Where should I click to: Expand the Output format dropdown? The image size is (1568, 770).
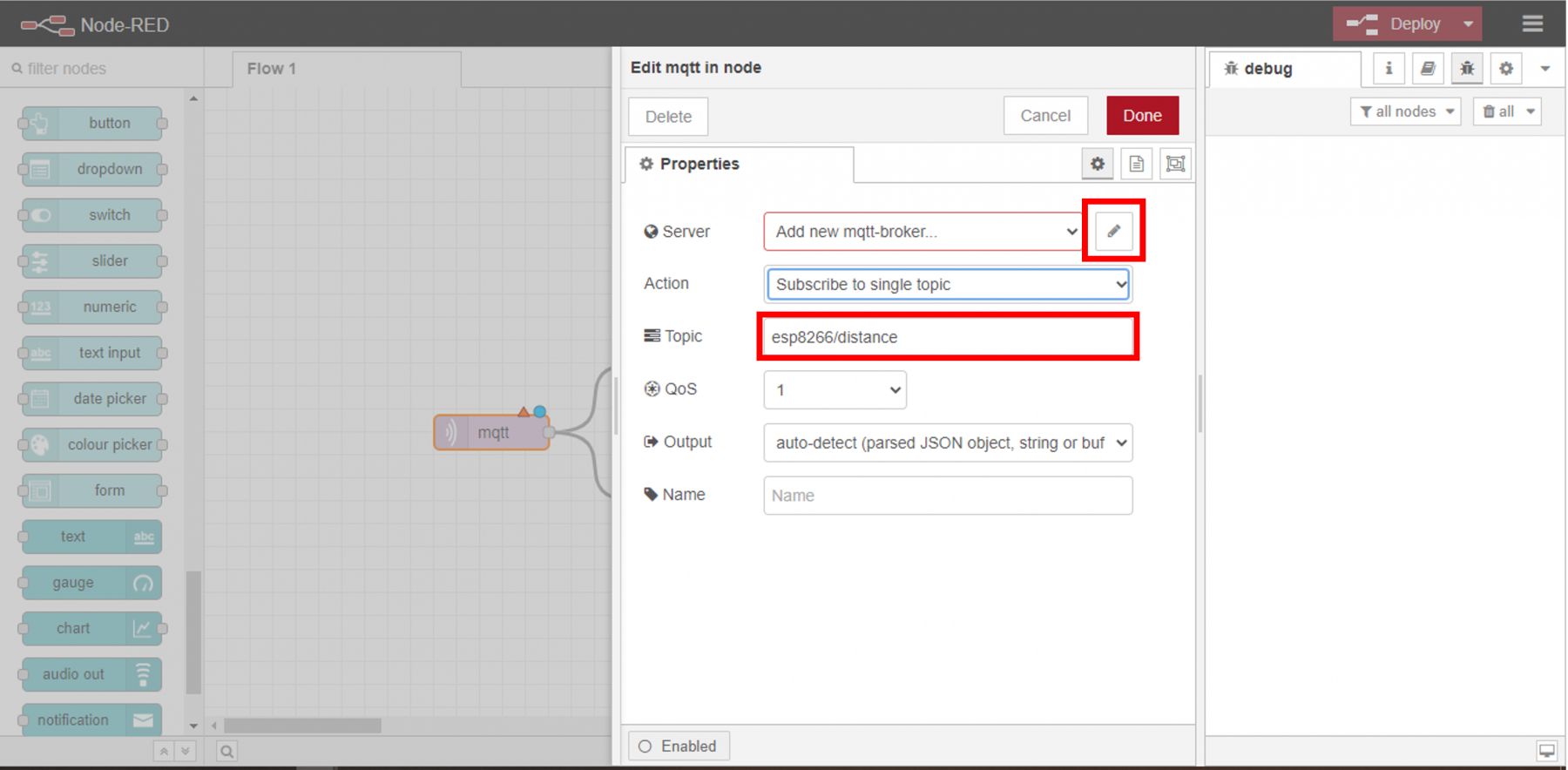tap(948, 442)
